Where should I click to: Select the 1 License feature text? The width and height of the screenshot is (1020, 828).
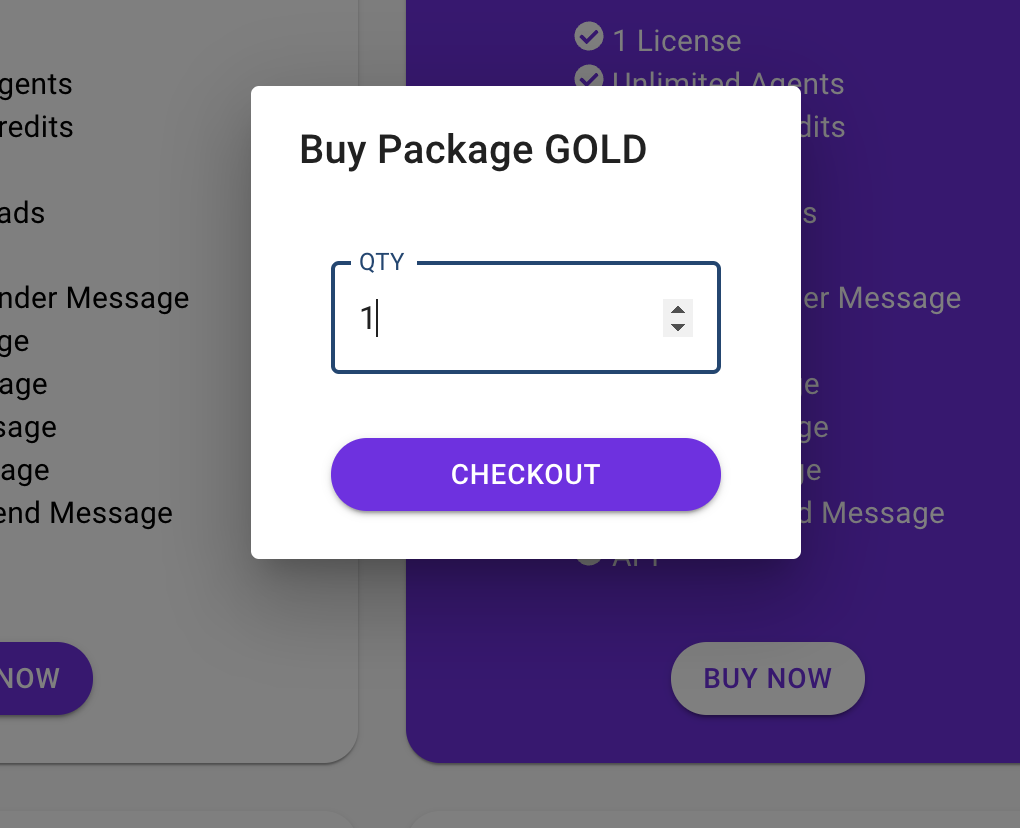pos(677,41)
